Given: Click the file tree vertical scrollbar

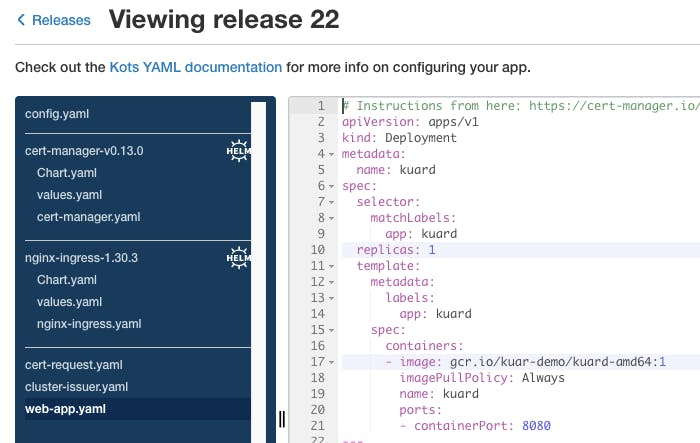Looking at the screenshot, I should tap(258, 272).
